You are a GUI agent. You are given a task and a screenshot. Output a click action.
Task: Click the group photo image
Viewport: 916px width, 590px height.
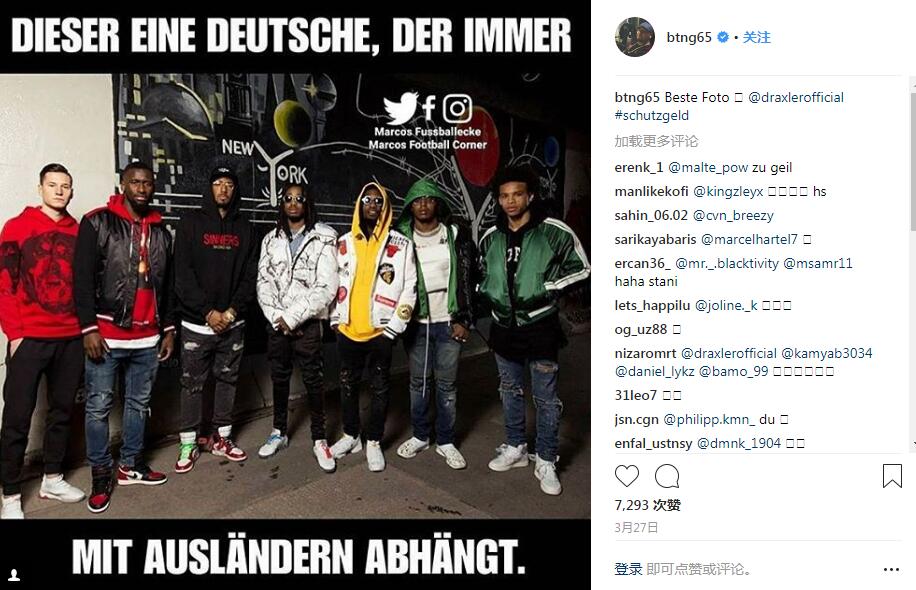[295, 295]
